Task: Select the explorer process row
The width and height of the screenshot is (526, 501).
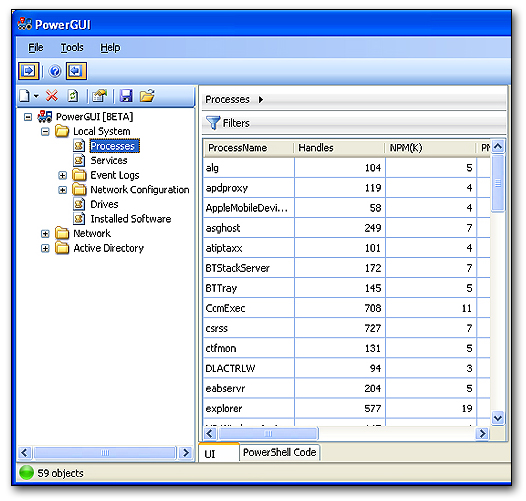Action: pyautogui.click(x=347, y=408)
